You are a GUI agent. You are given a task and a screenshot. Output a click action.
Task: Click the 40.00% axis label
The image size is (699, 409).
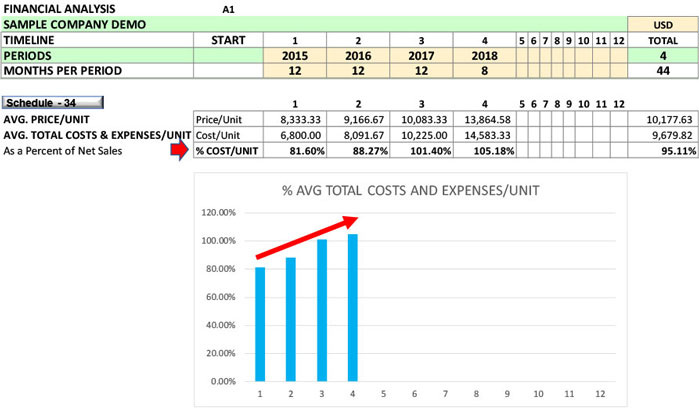(x=220, y=325)
